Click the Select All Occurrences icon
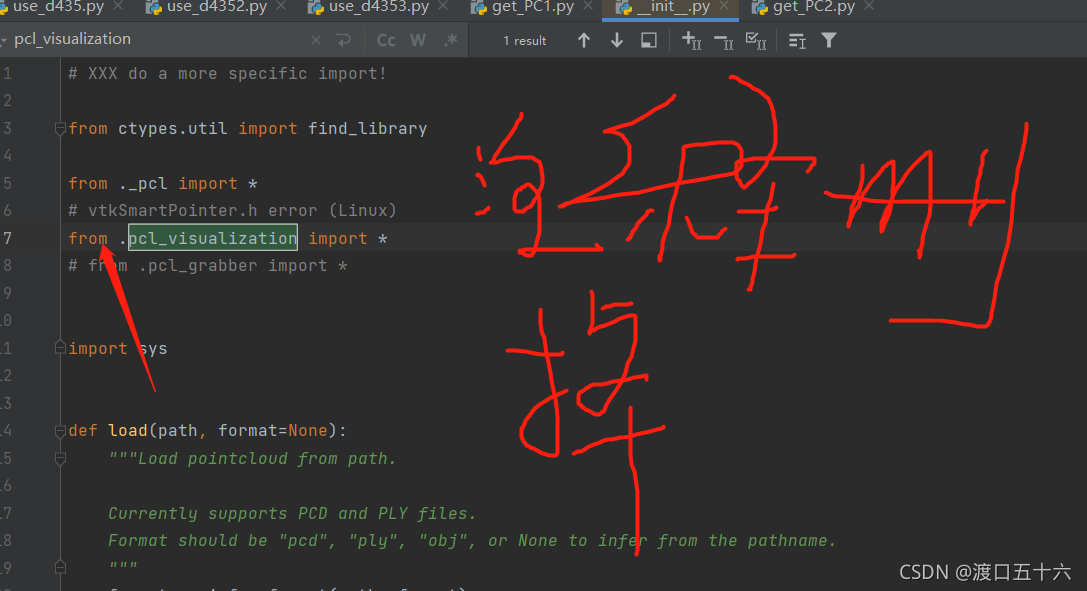The width and height of the screenshot is (1087, 591). (x=755, y=40)
